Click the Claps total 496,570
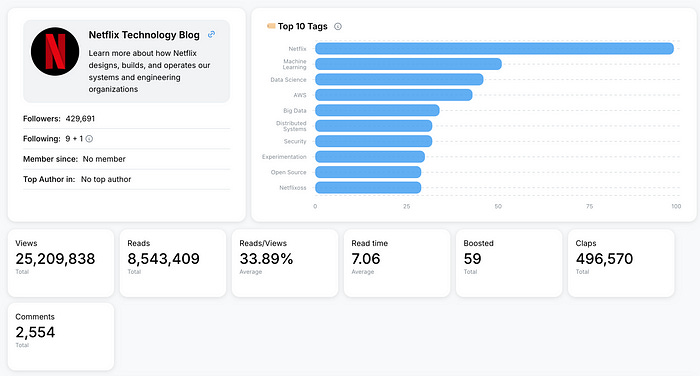The height and width of the screenshot is (376, 700). click(x=604, y=259)
